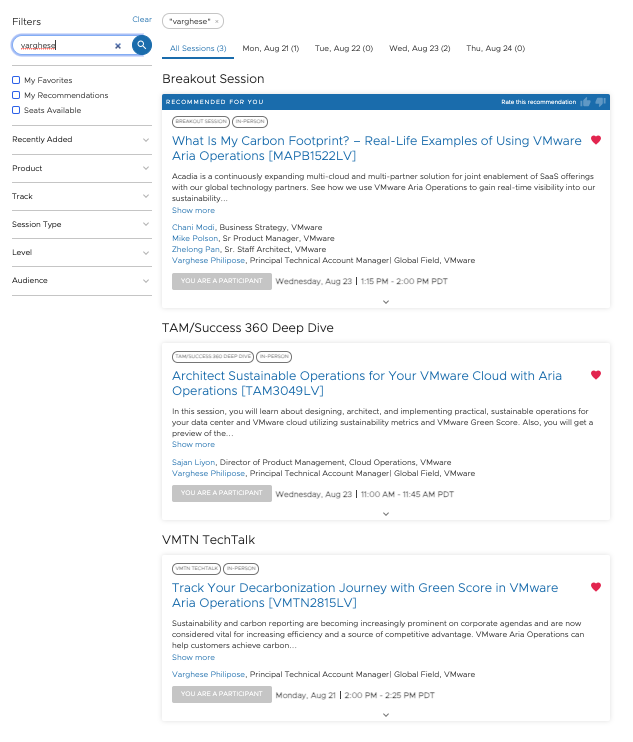
Task: Open speaker Zhelong Pan's profile
Action: [x=196, y=249]
